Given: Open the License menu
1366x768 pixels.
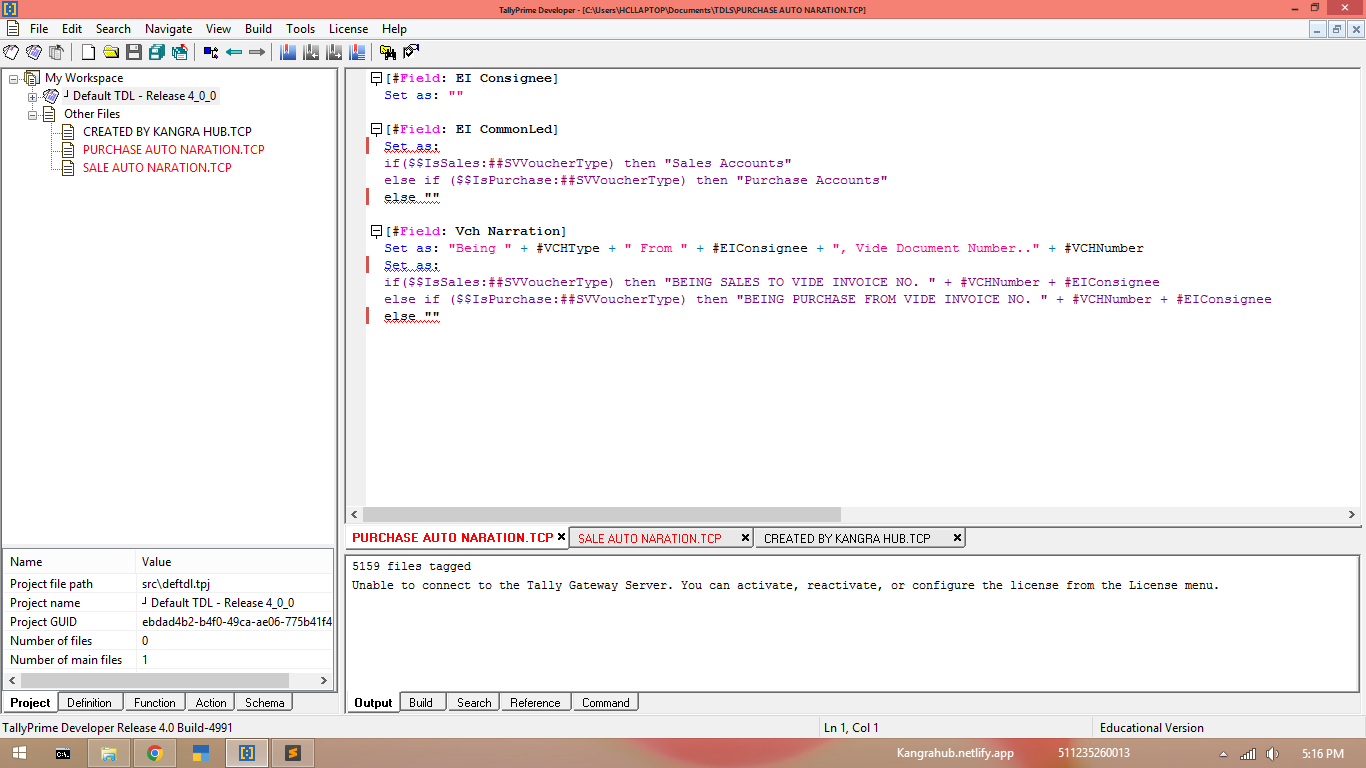Looking at the screenshot, I should (348, 29).
